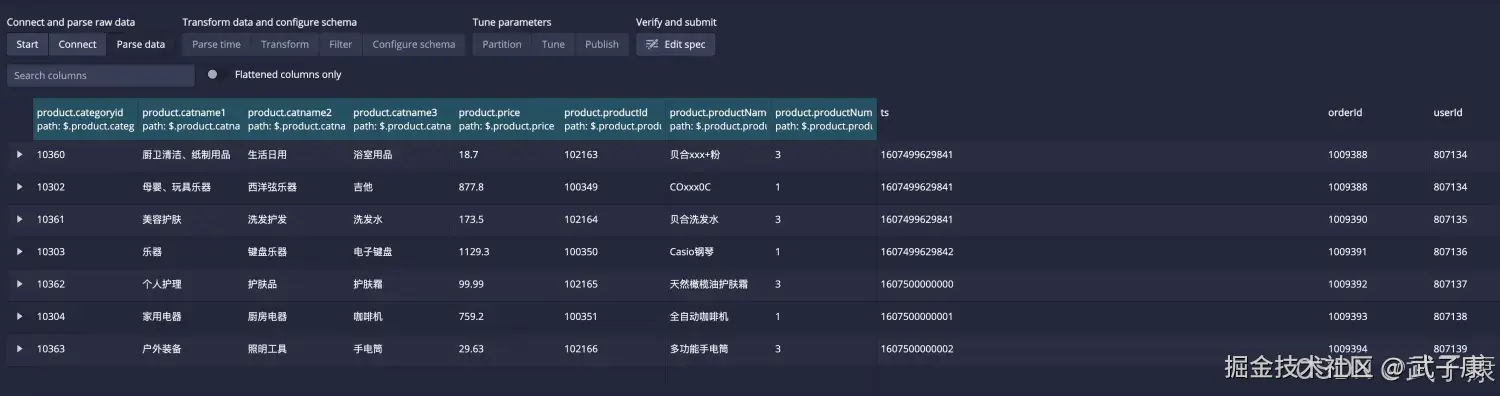Screen dimensions: 1500x396
Task: Expand the row with categoryid 10304
Action: pos(19,316)
